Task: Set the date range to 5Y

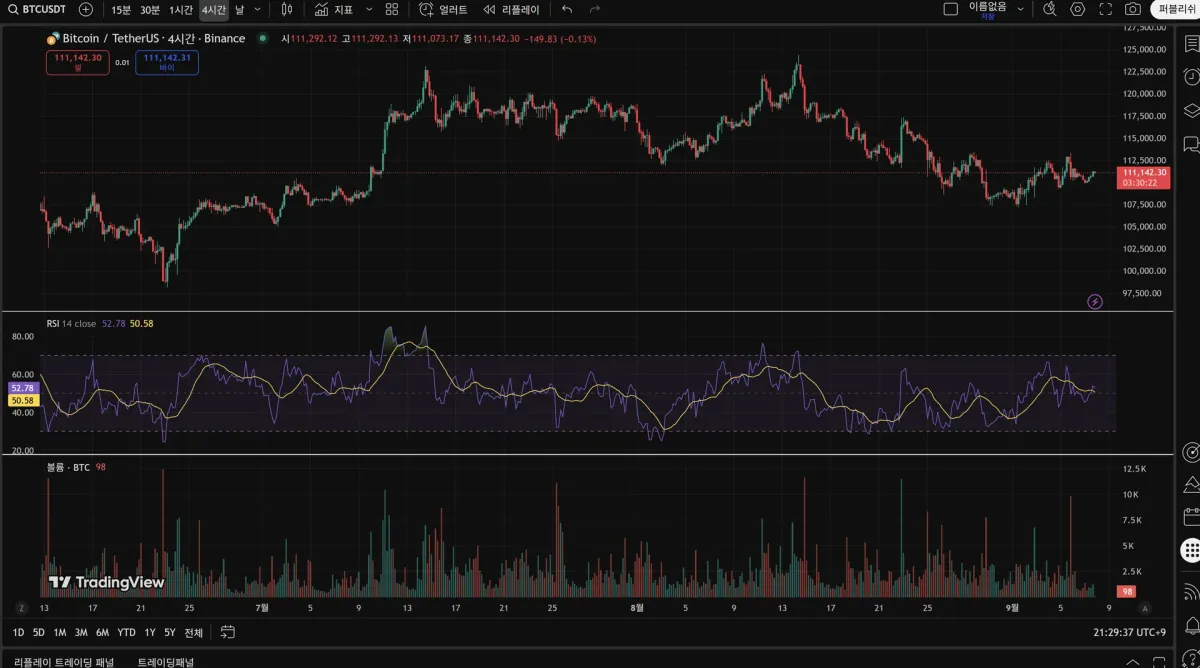Action: coord(170,632)
